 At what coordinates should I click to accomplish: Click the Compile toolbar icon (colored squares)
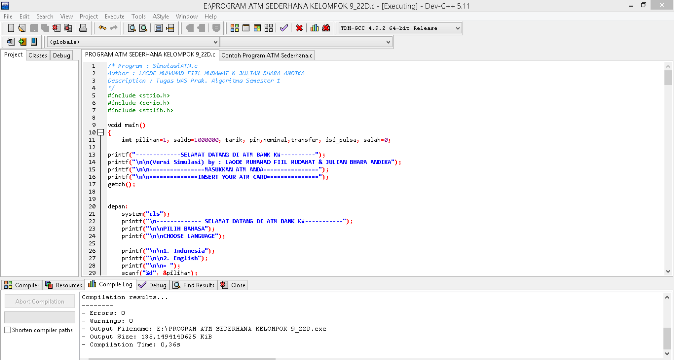(x=235, y=28)
